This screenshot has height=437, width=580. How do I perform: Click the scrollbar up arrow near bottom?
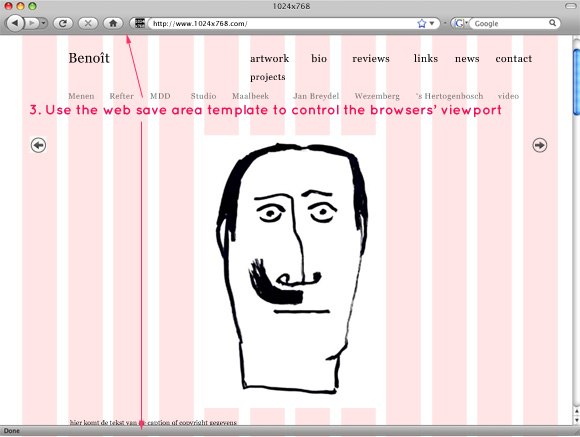[x=576, y=411]
